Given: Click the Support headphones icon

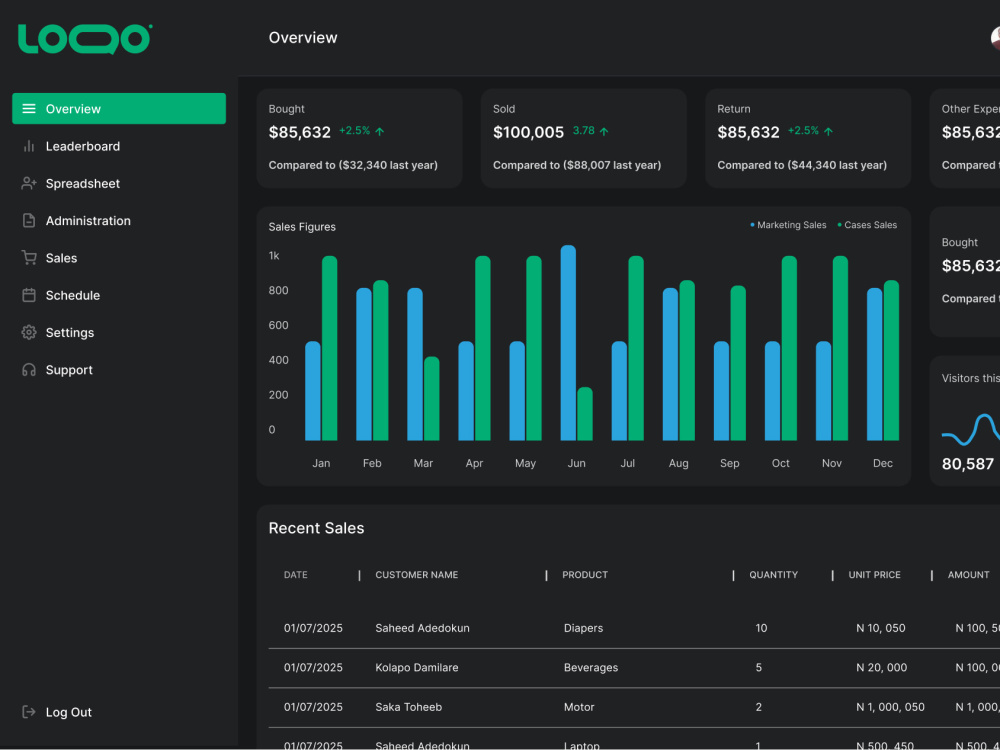Looking at the screenshot, I should point(29,370).
